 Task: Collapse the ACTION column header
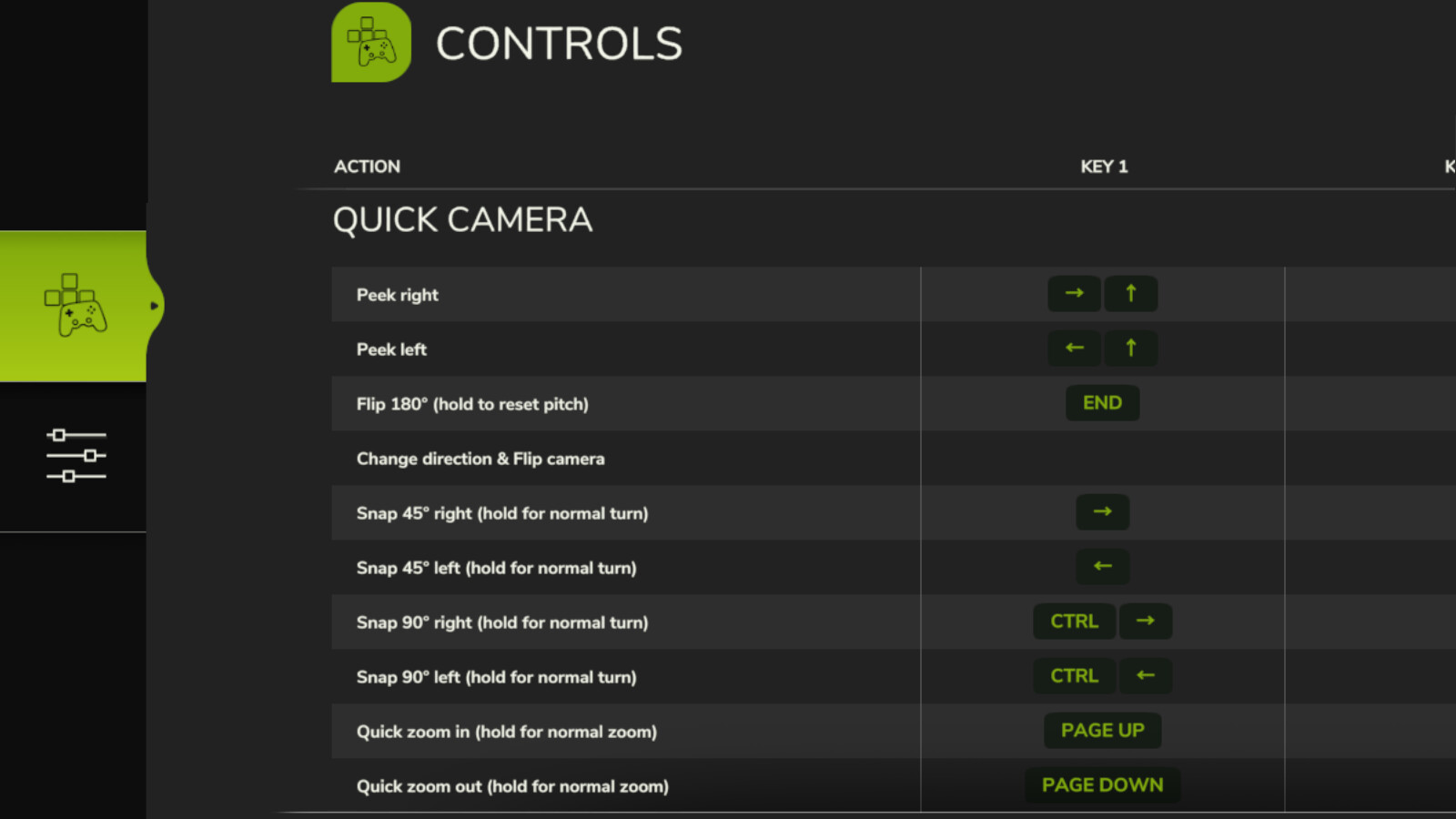[x=368, y=167]
